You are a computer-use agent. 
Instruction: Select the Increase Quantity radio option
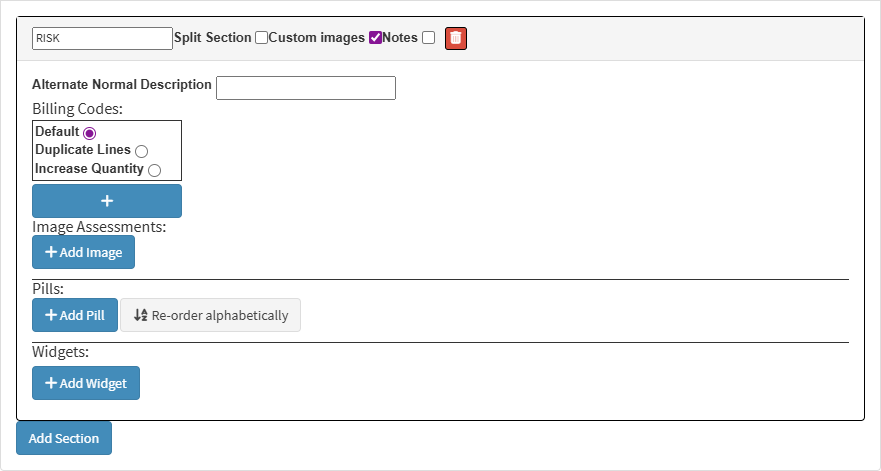154,170
